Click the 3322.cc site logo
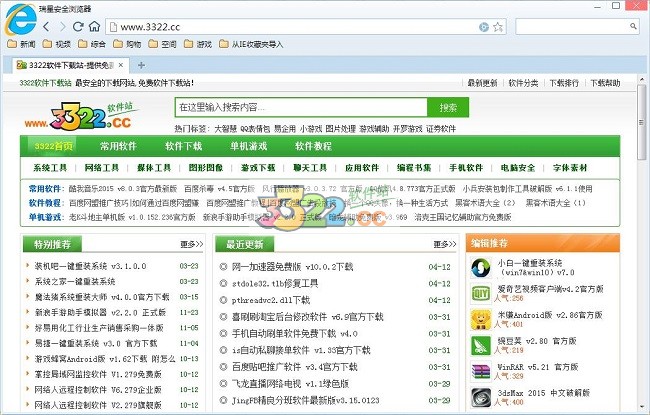The image size is (650, 415). click(82, 116)
